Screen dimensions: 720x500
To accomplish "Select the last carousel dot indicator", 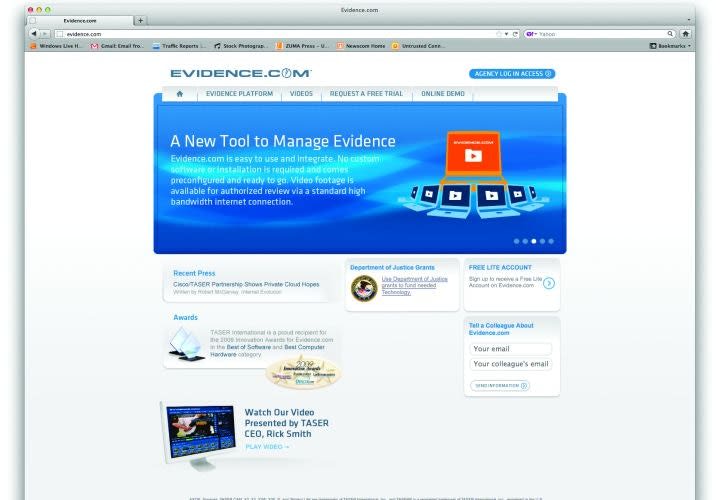I will click(x=552, y=241).
